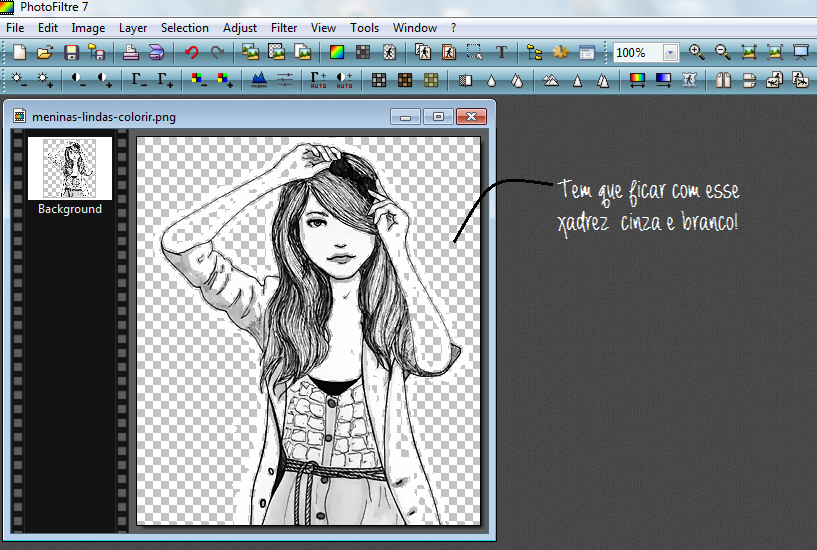The image size is (817, 550).
Task: Click the Canvas size icon
Action: 276,52
